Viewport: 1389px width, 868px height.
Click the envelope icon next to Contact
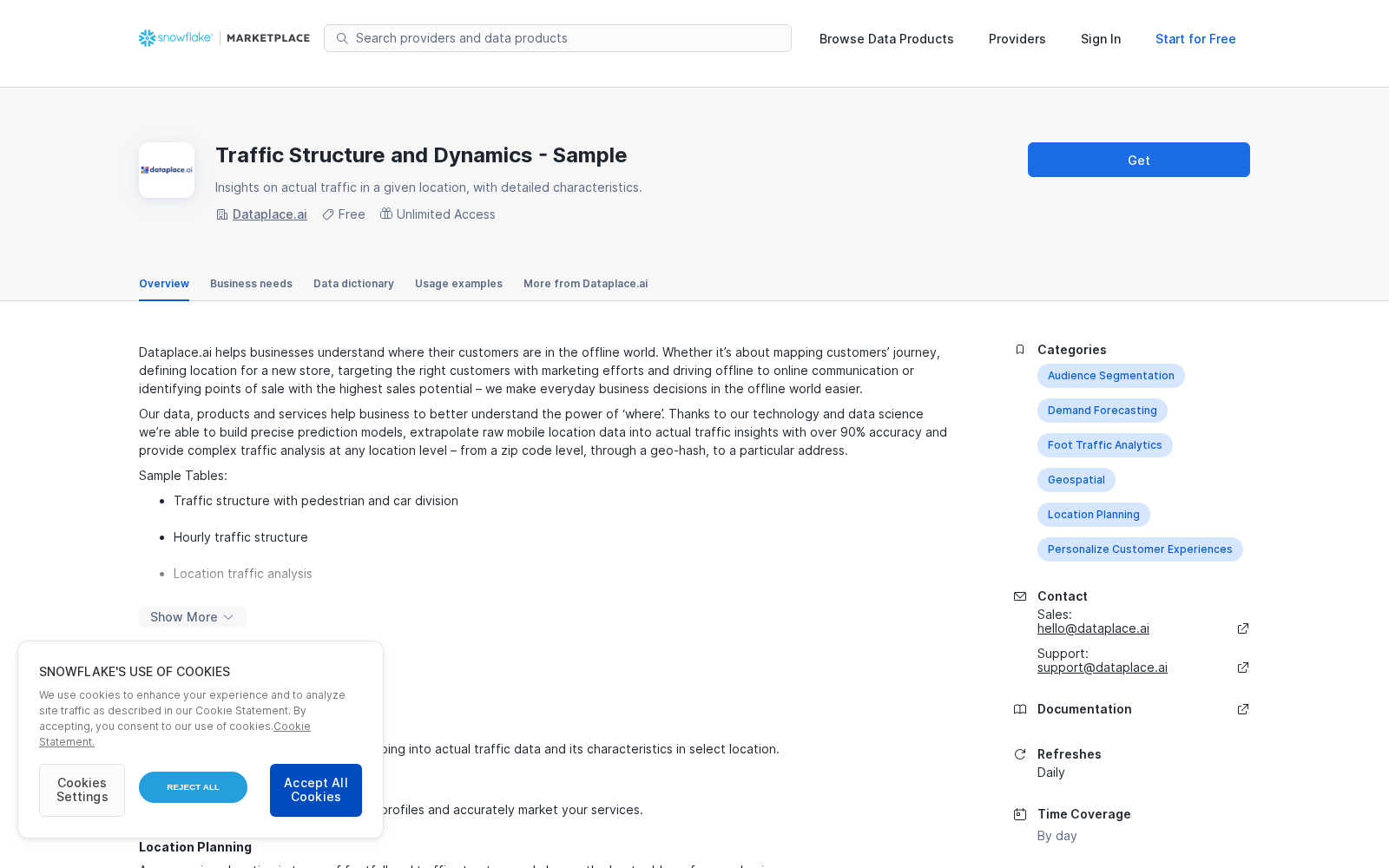[1020, 596]
